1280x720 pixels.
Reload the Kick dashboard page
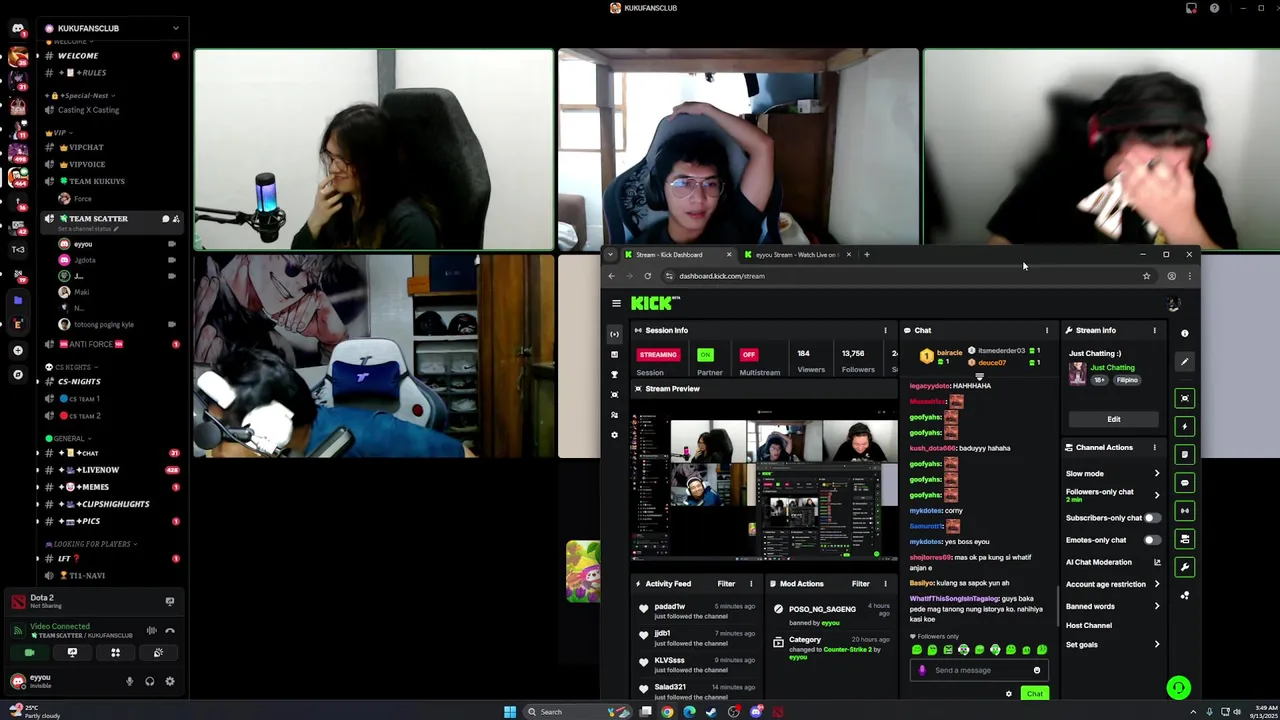[x=648, y=276]
